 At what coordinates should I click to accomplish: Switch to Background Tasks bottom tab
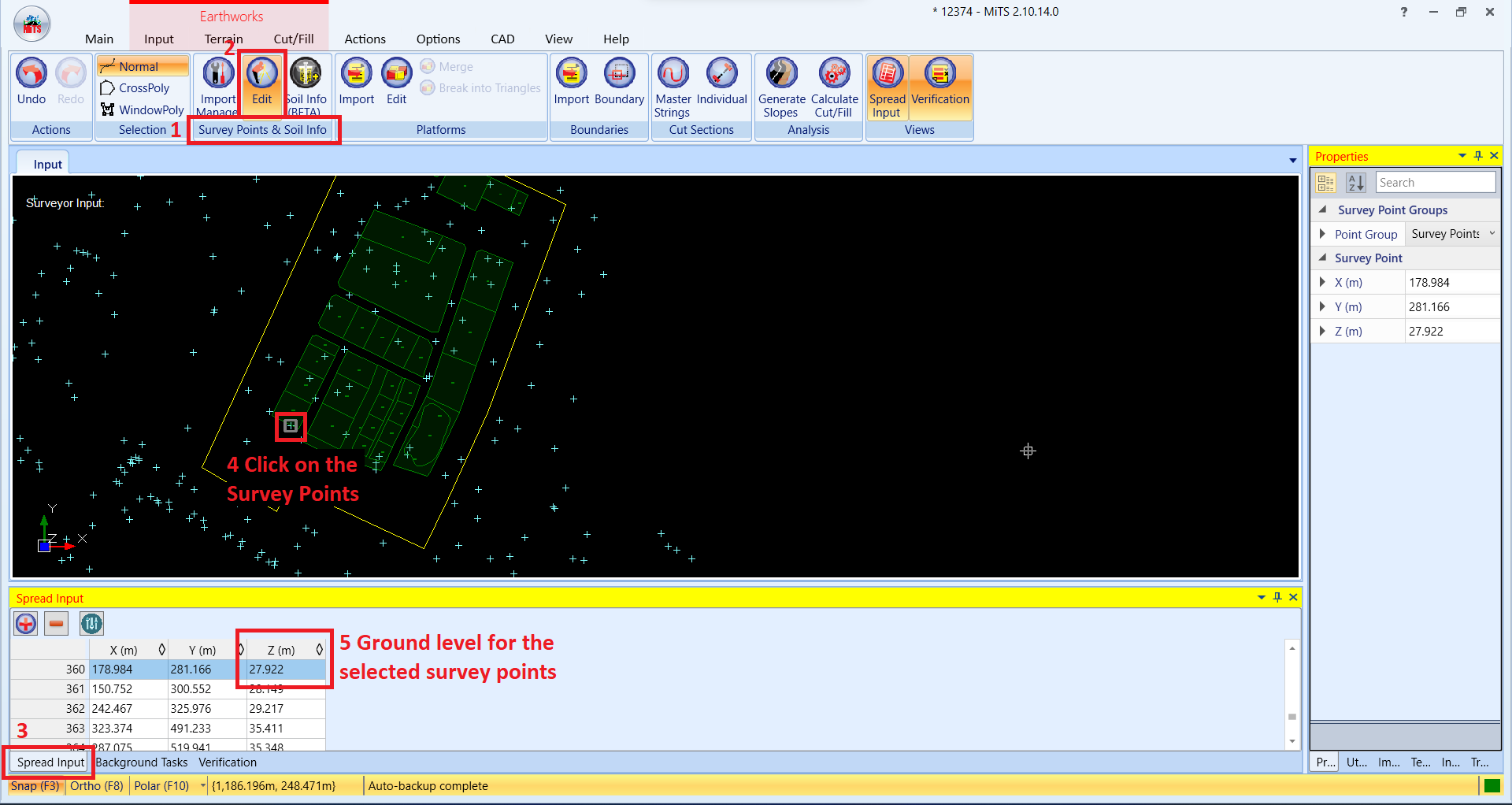coord(142,762)
